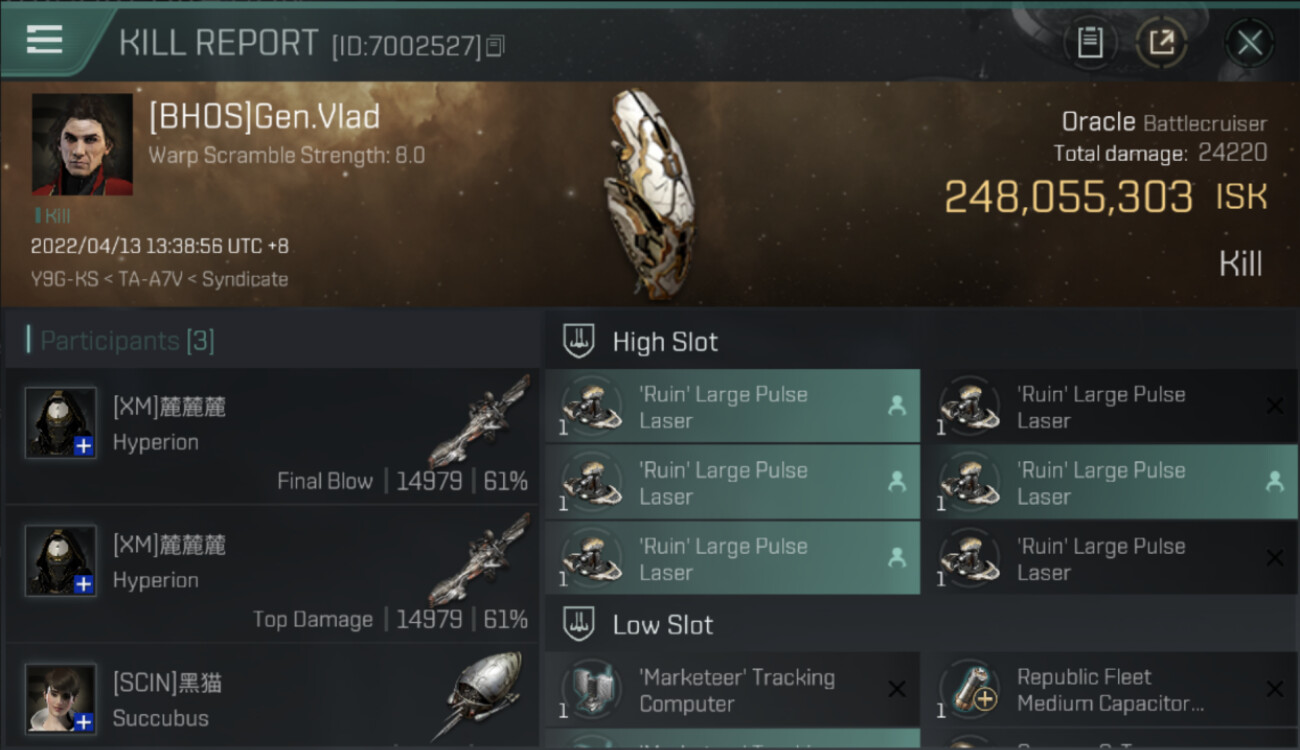The image size is (1300, 750).
Task: Open the Republic Fleet Medium Capacitor item
Action: (1110, 690)
